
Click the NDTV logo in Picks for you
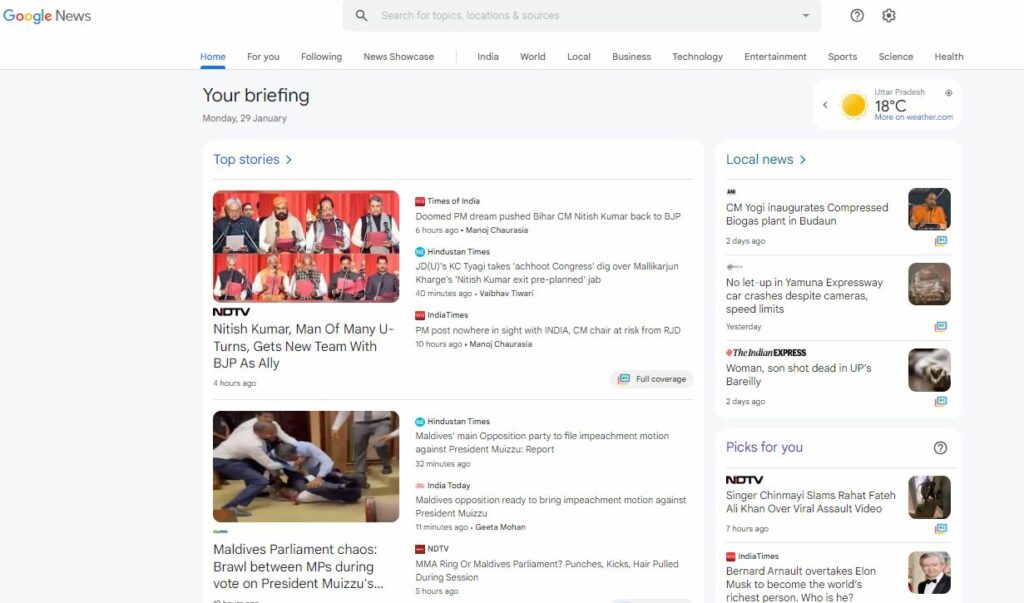click(x=744, y=480)
